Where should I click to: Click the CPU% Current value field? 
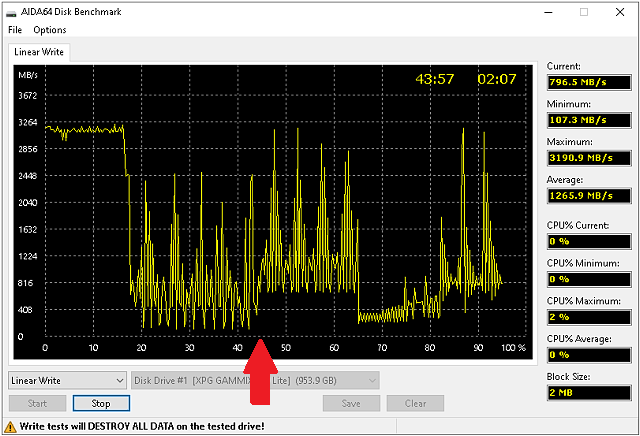tap(589, 242)
